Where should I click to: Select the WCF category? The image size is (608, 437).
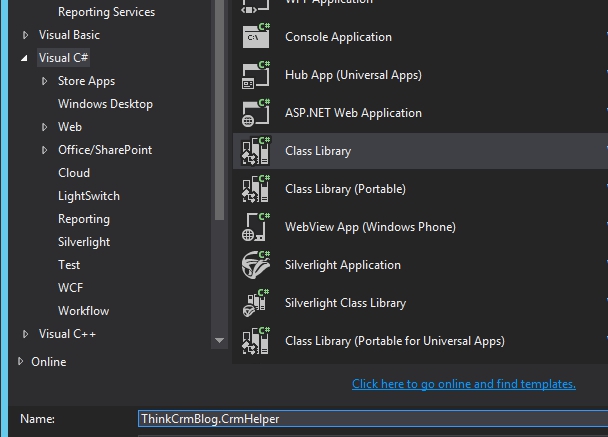pyautogui.click(x=71, y=288)
